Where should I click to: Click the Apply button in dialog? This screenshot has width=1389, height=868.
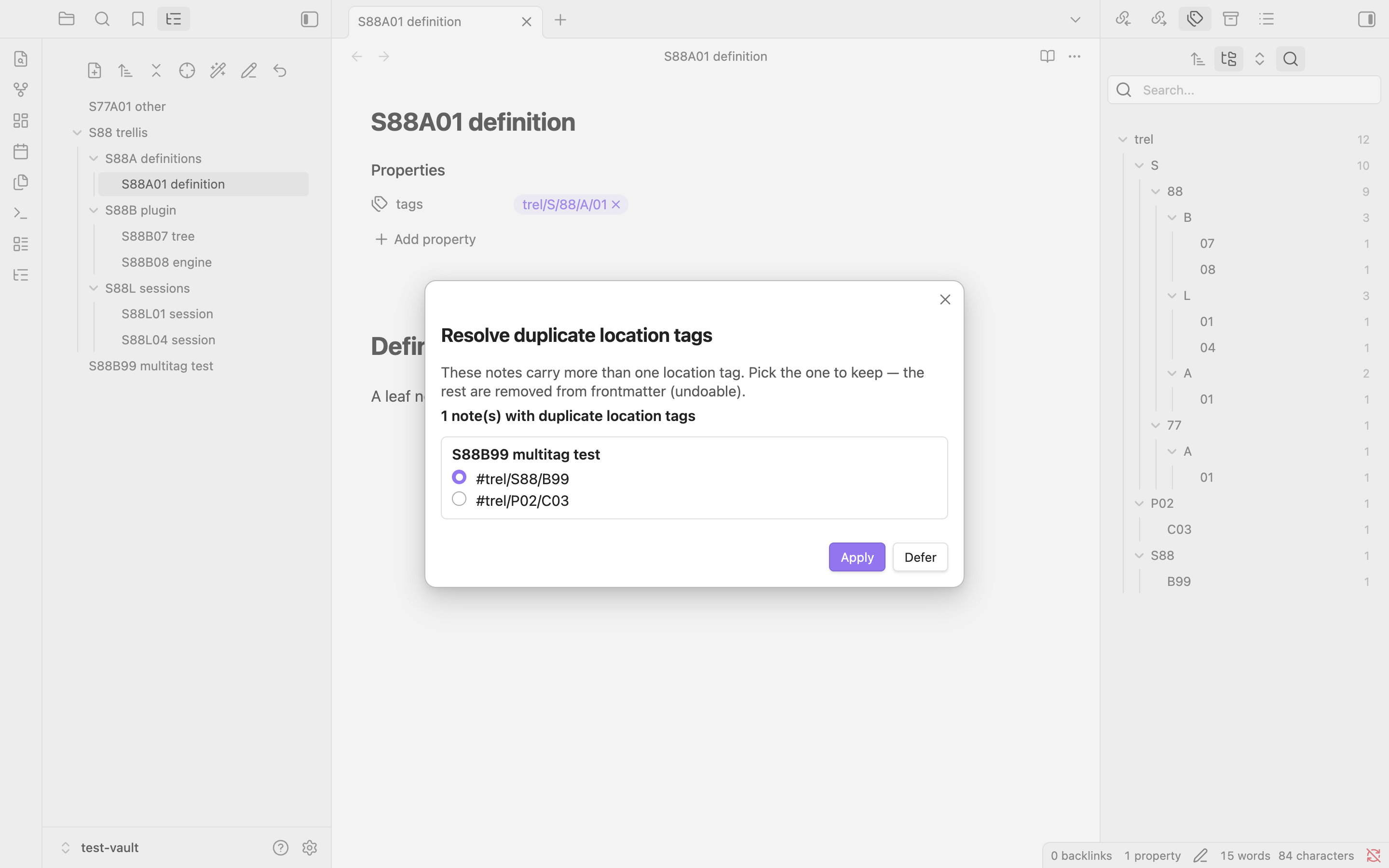pos(857,557)
